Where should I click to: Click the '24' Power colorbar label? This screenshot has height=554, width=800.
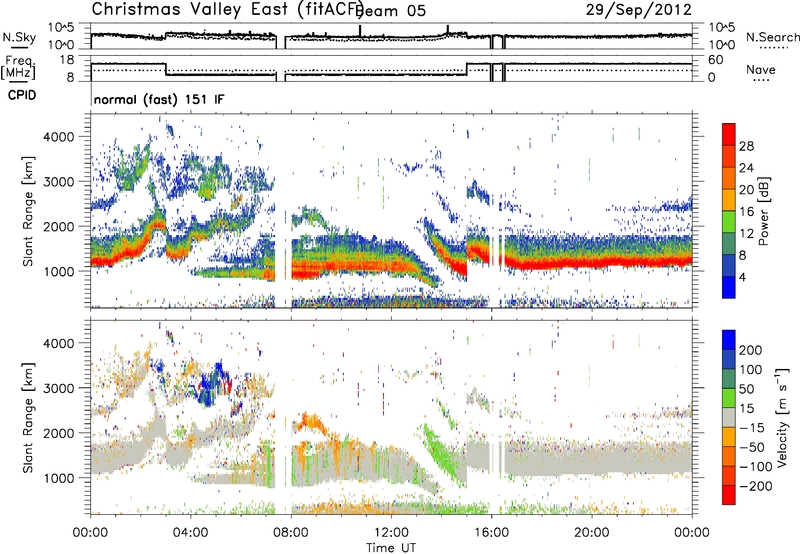pyautogui.click(x=746, y=168)
